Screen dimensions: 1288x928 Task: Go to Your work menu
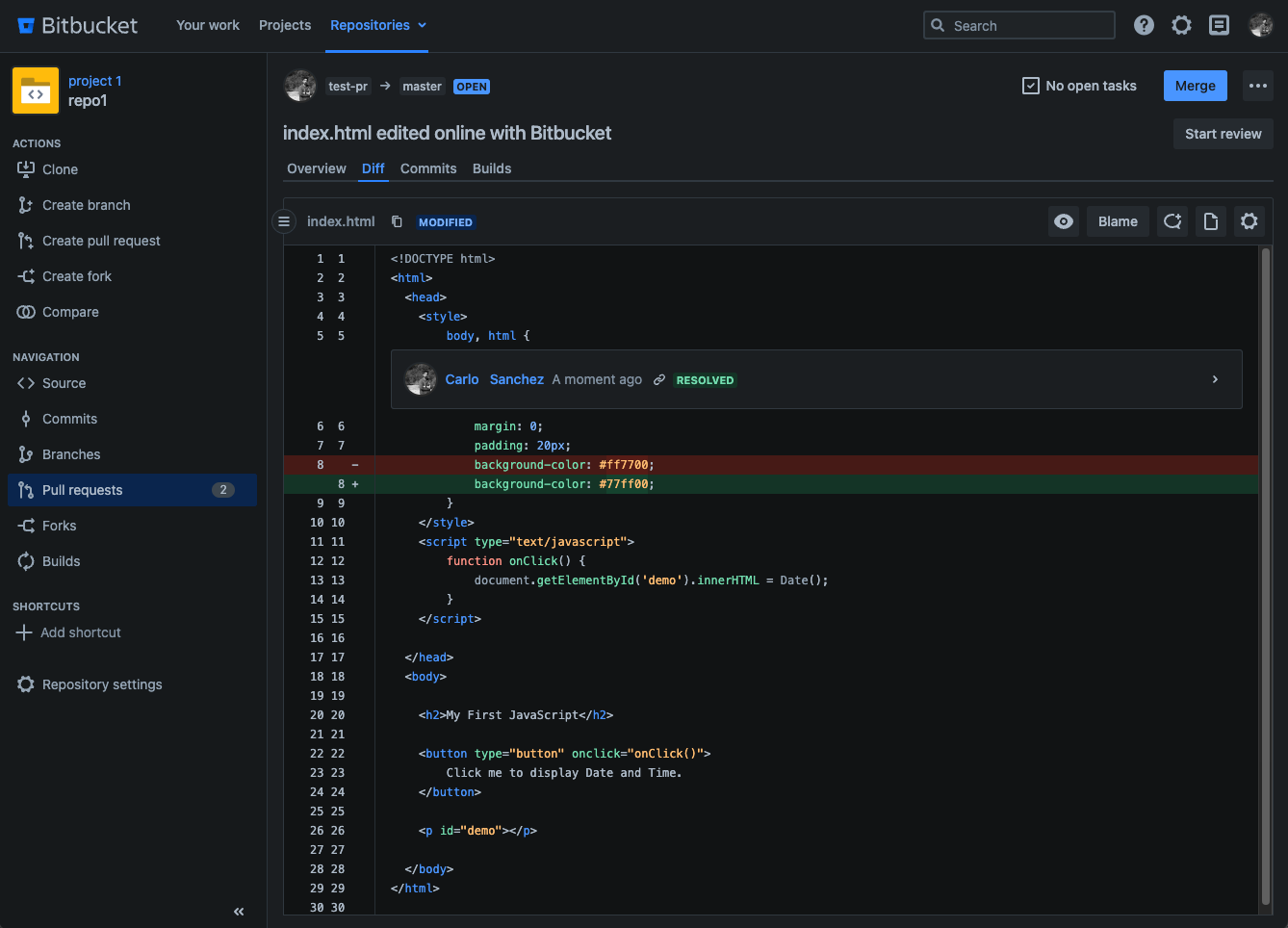tap(208, 25)
